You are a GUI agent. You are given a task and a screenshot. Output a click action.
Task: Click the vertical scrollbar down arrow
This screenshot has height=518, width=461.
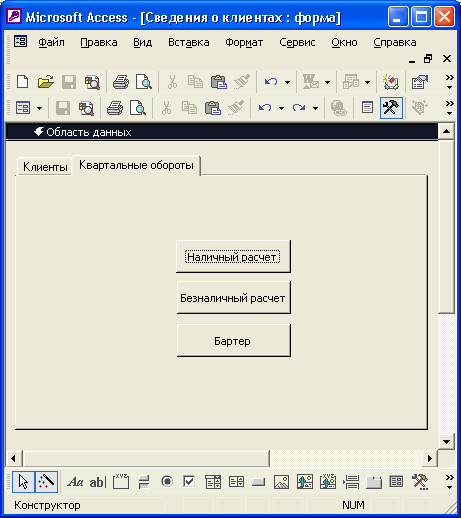point(446,442)
